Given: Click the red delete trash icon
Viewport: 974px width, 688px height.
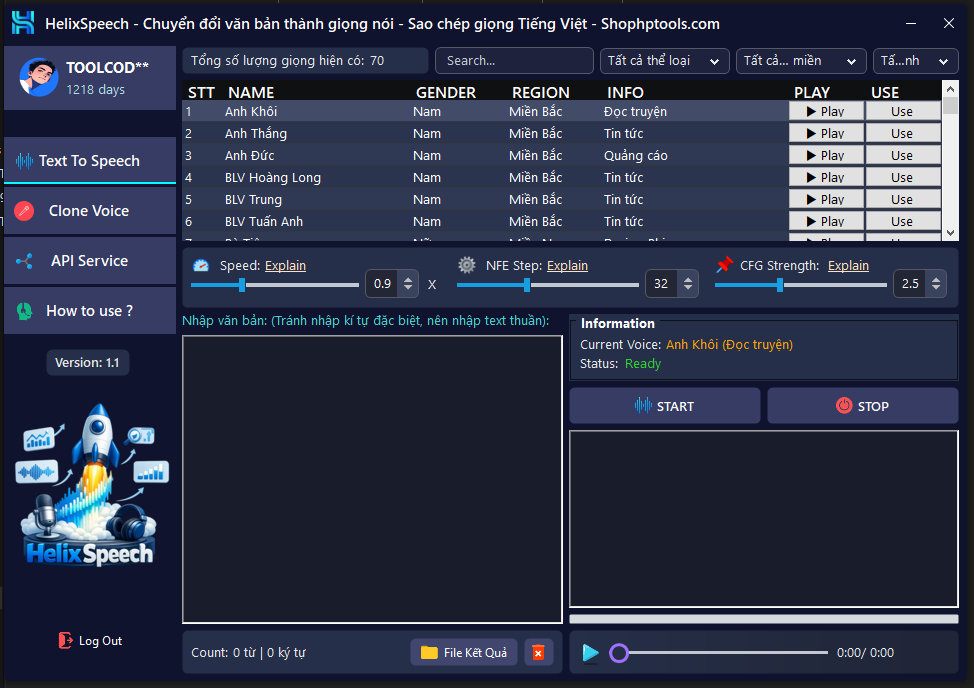Looking at the screenshot, I should click(538, 653).
